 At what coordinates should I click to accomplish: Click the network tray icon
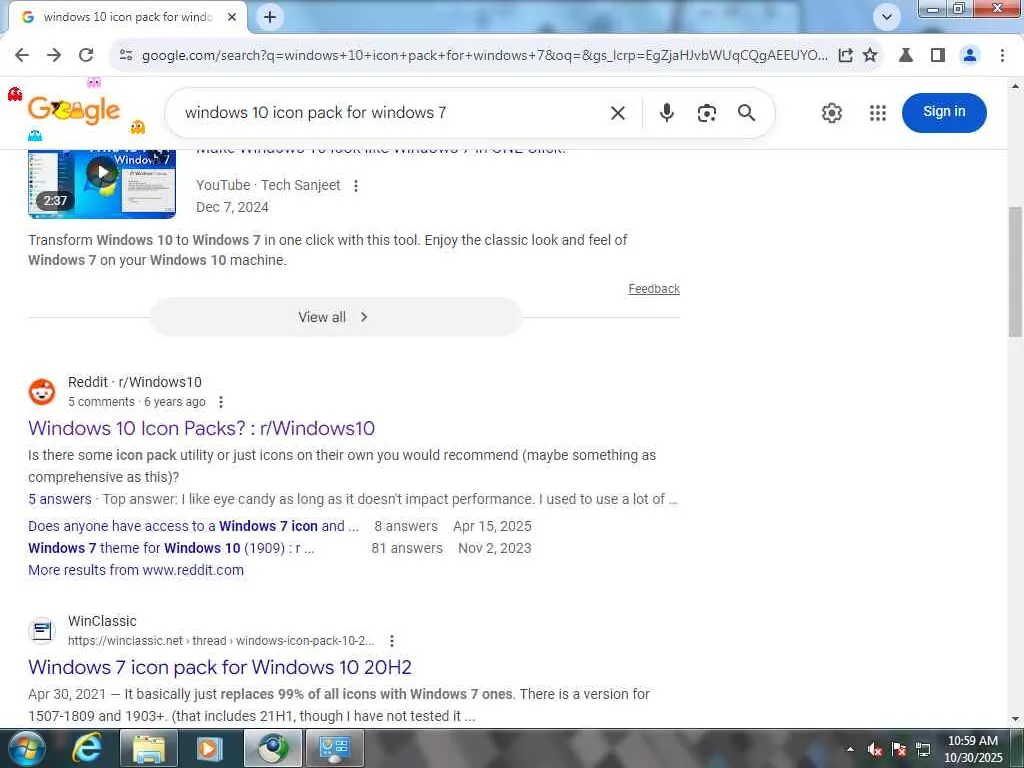[x=923, y=749]
